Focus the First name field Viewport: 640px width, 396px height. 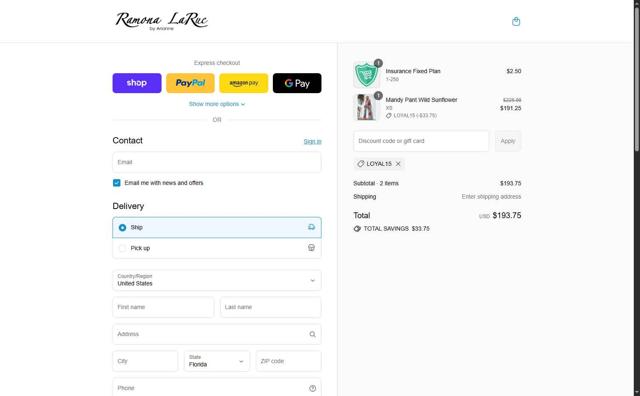163,307
